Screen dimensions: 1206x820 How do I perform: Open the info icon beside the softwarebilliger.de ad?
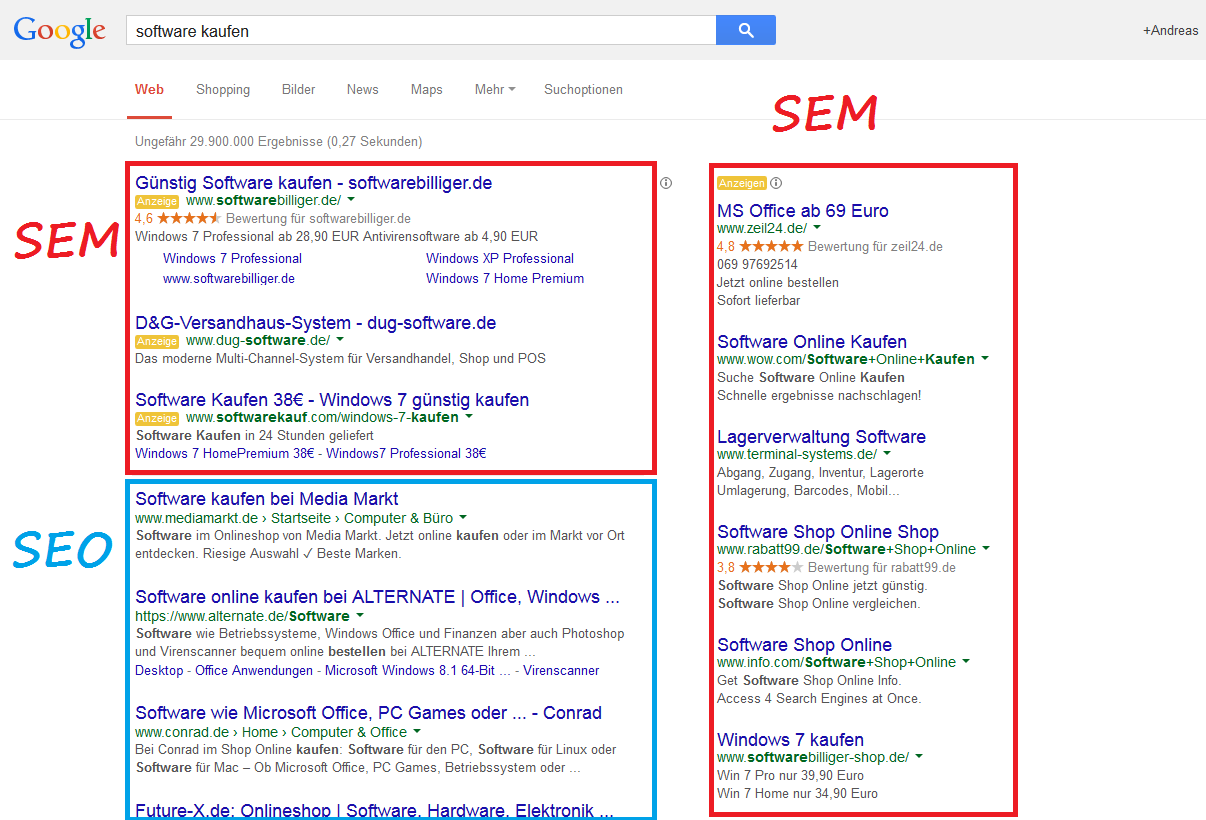666,183
